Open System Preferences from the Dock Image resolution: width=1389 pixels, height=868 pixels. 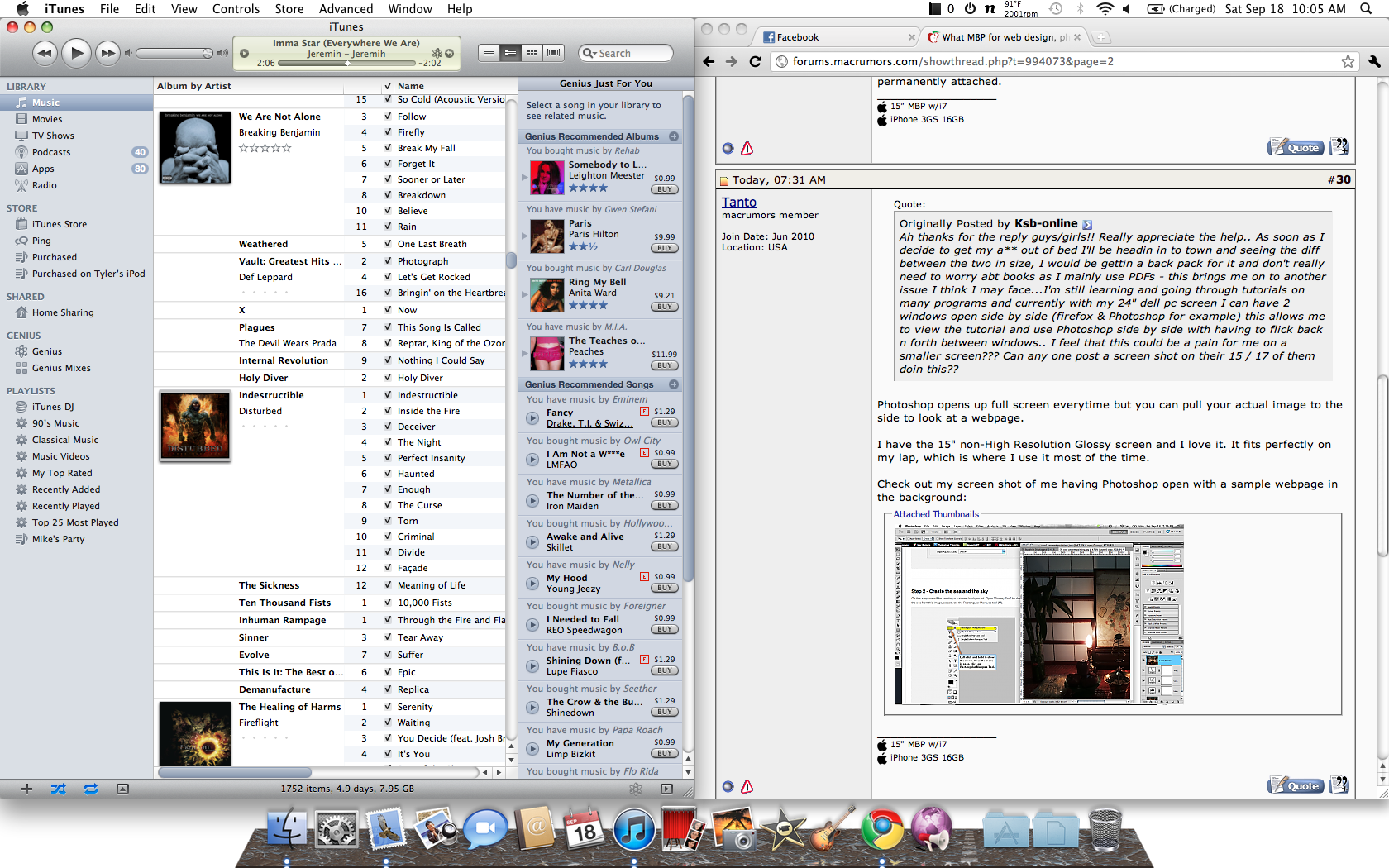pyautogui.click(x=337, y=829)
